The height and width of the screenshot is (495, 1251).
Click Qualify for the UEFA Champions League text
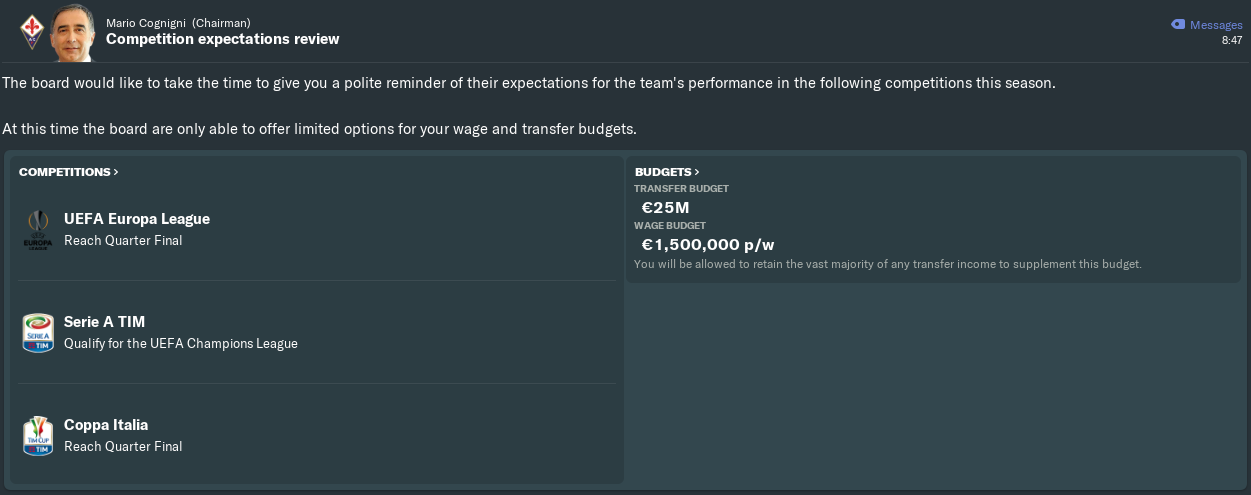coord(181,344)
